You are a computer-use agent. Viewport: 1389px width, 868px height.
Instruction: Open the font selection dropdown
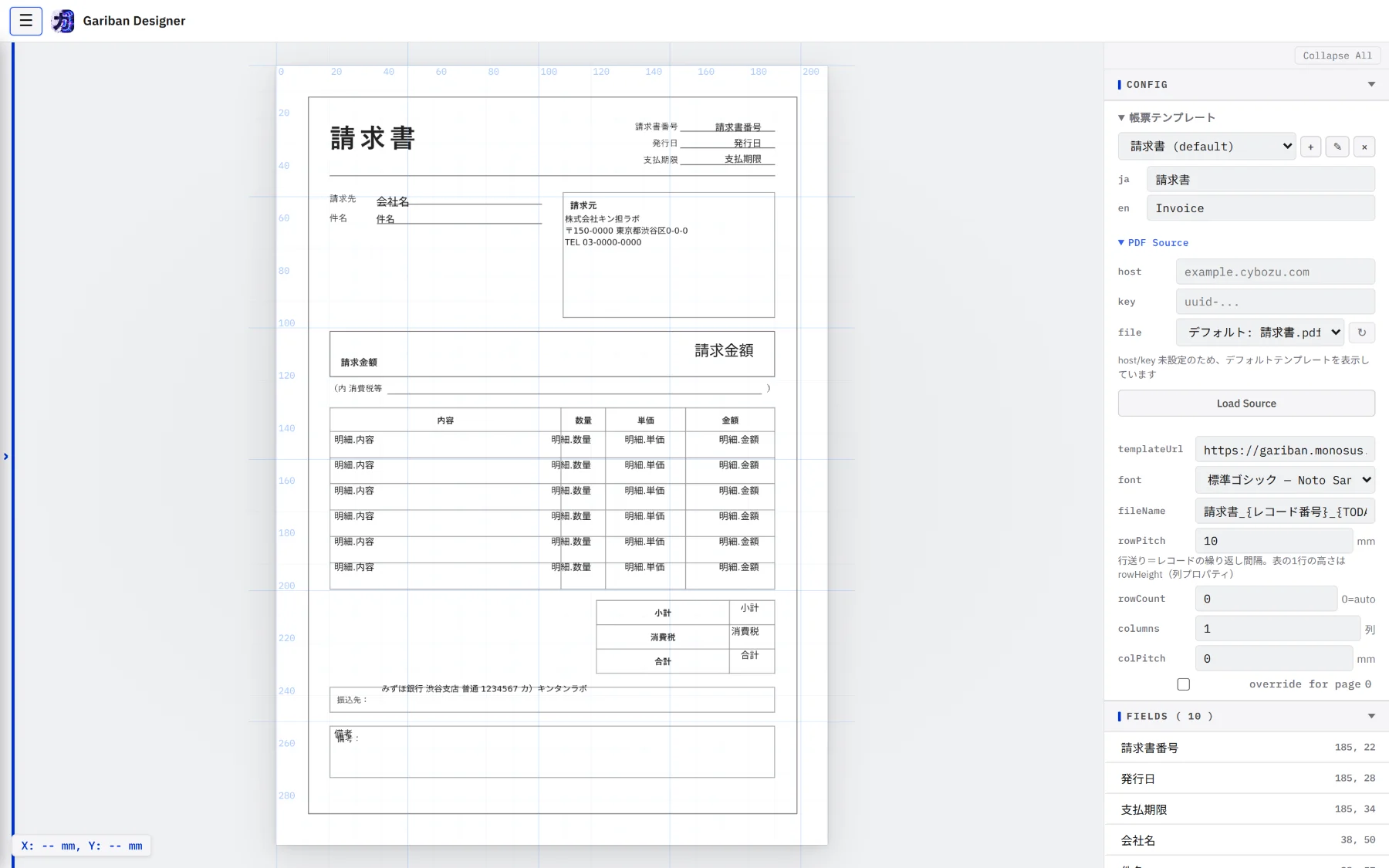[x=1285, y=480]
